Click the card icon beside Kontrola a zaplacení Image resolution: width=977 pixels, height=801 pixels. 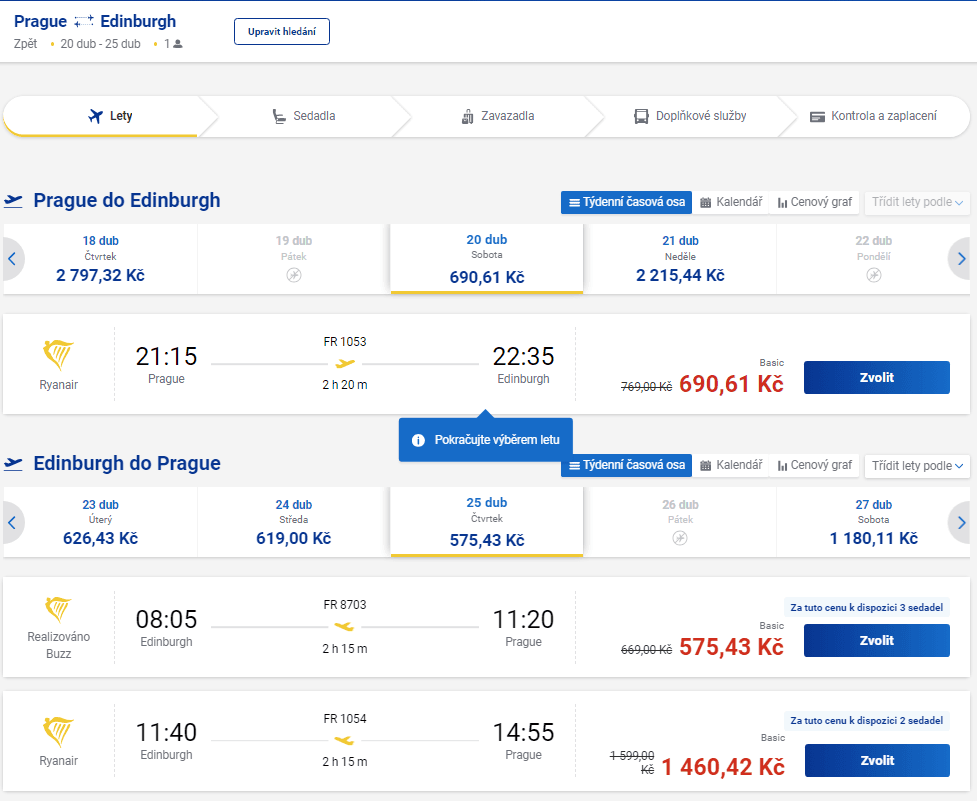(x=817, y=116)
